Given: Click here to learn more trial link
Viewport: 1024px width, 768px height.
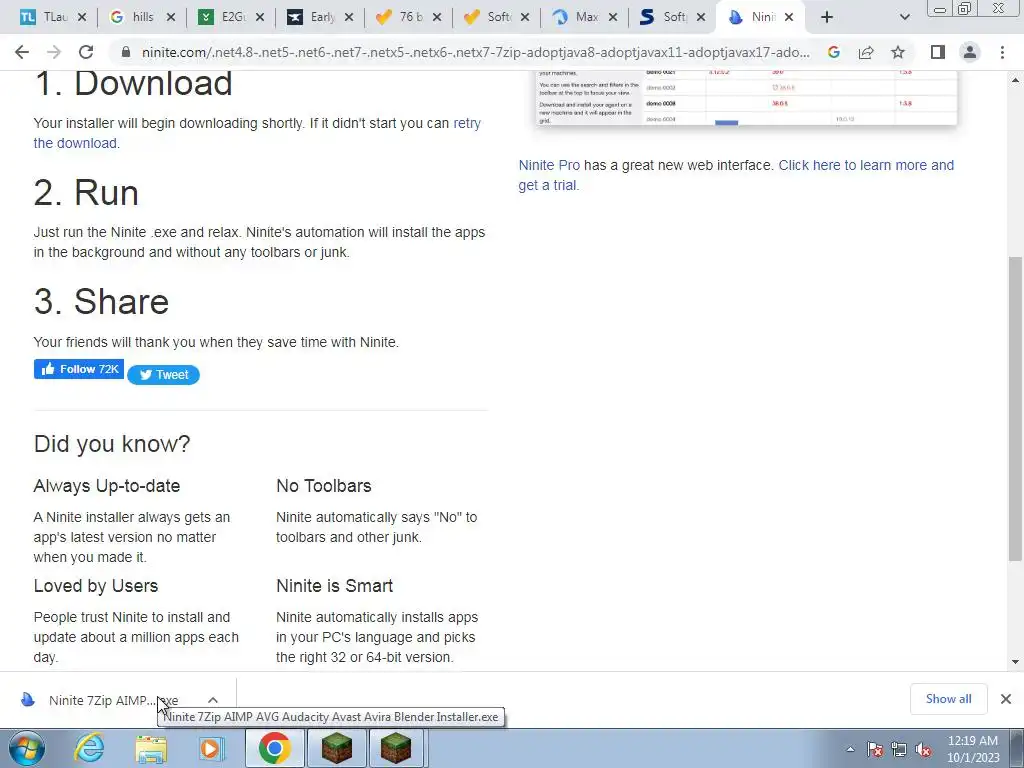Looking at the screenshot, I should pos(736,175).
